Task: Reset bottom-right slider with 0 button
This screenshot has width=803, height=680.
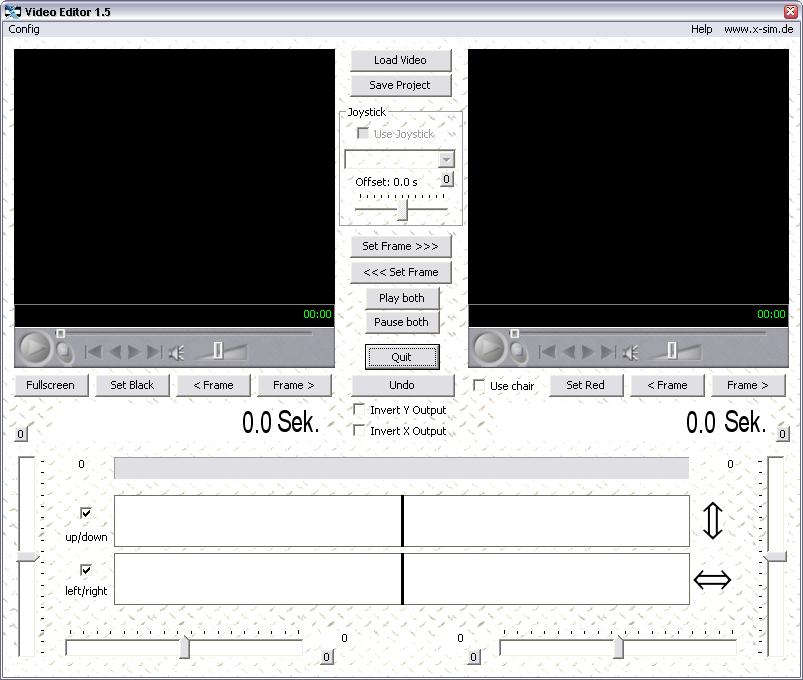Action: [x=474, y=657]
